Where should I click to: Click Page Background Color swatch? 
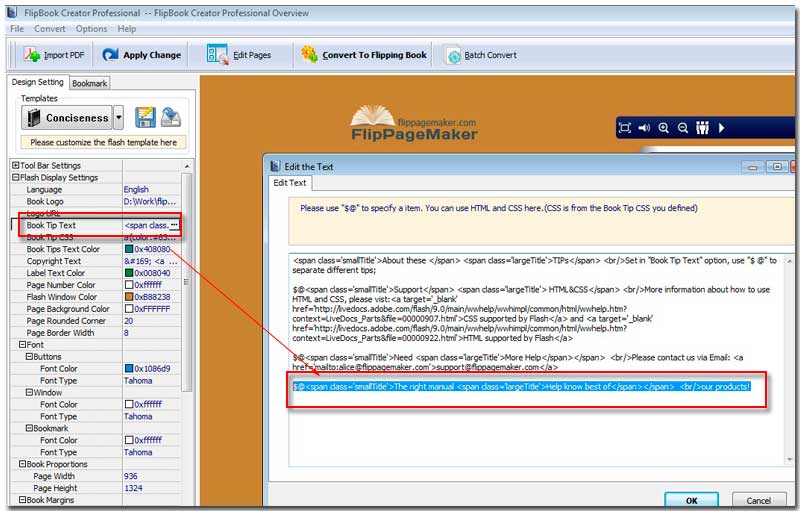coord(129,309)
